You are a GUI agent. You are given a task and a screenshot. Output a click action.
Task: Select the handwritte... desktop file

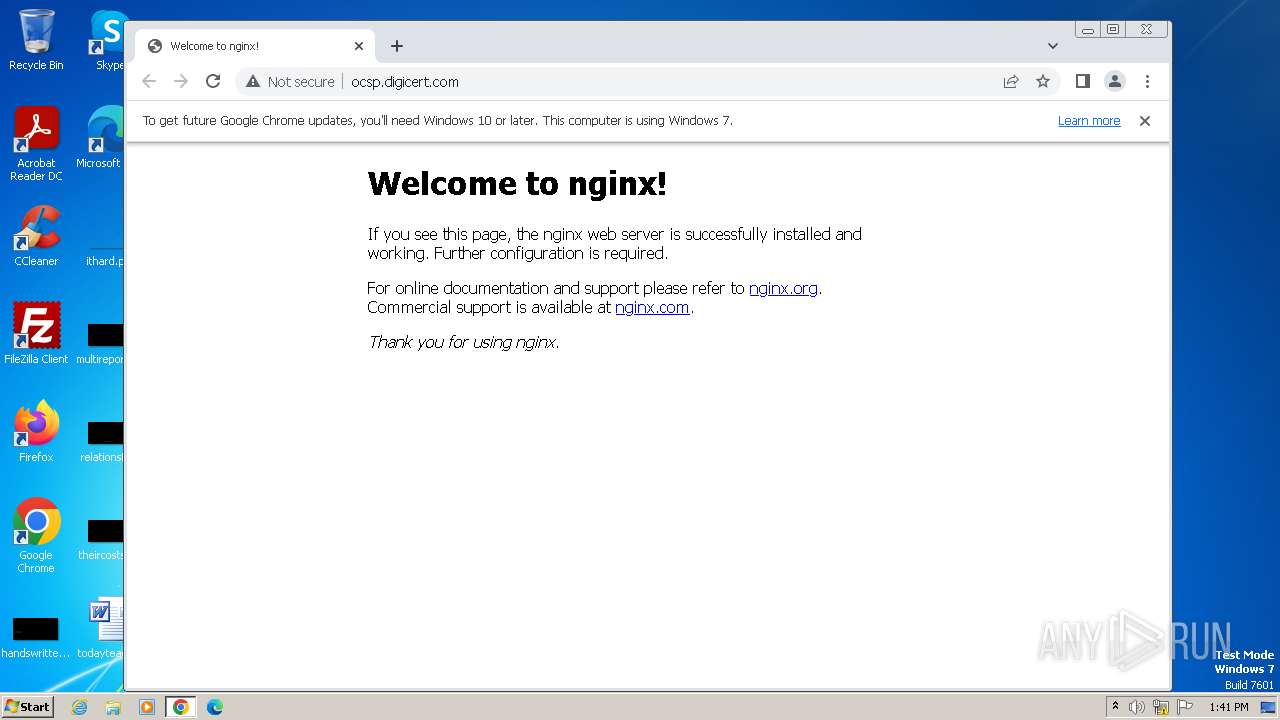(36, 636)
